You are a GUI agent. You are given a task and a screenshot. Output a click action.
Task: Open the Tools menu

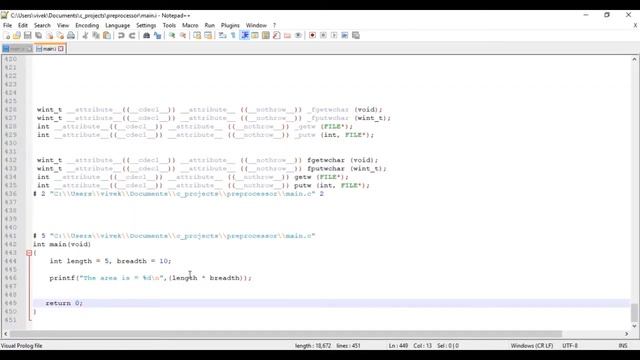(169, 25)
